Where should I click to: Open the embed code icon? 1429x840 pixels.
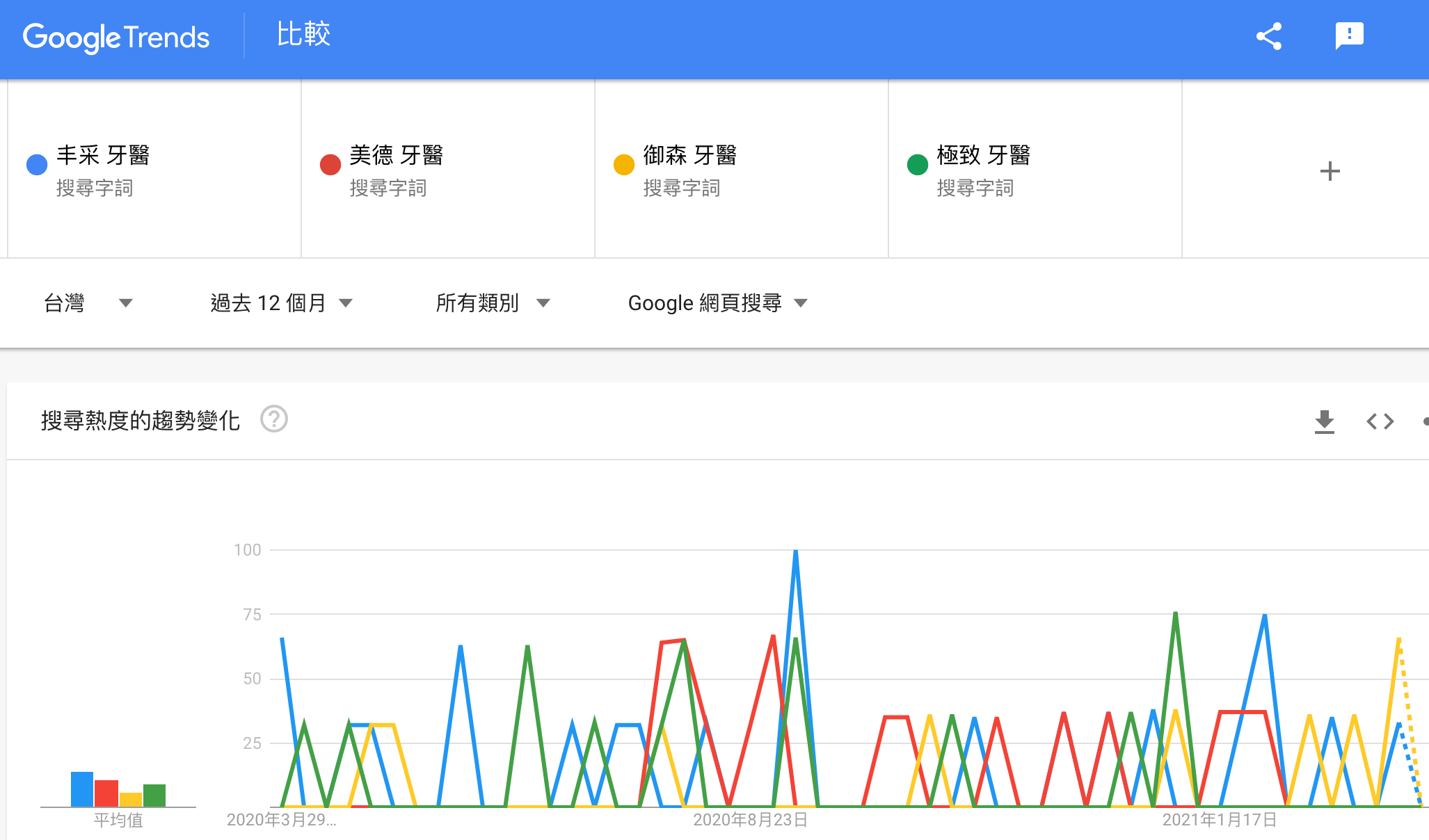click(x=1380, y=421)
